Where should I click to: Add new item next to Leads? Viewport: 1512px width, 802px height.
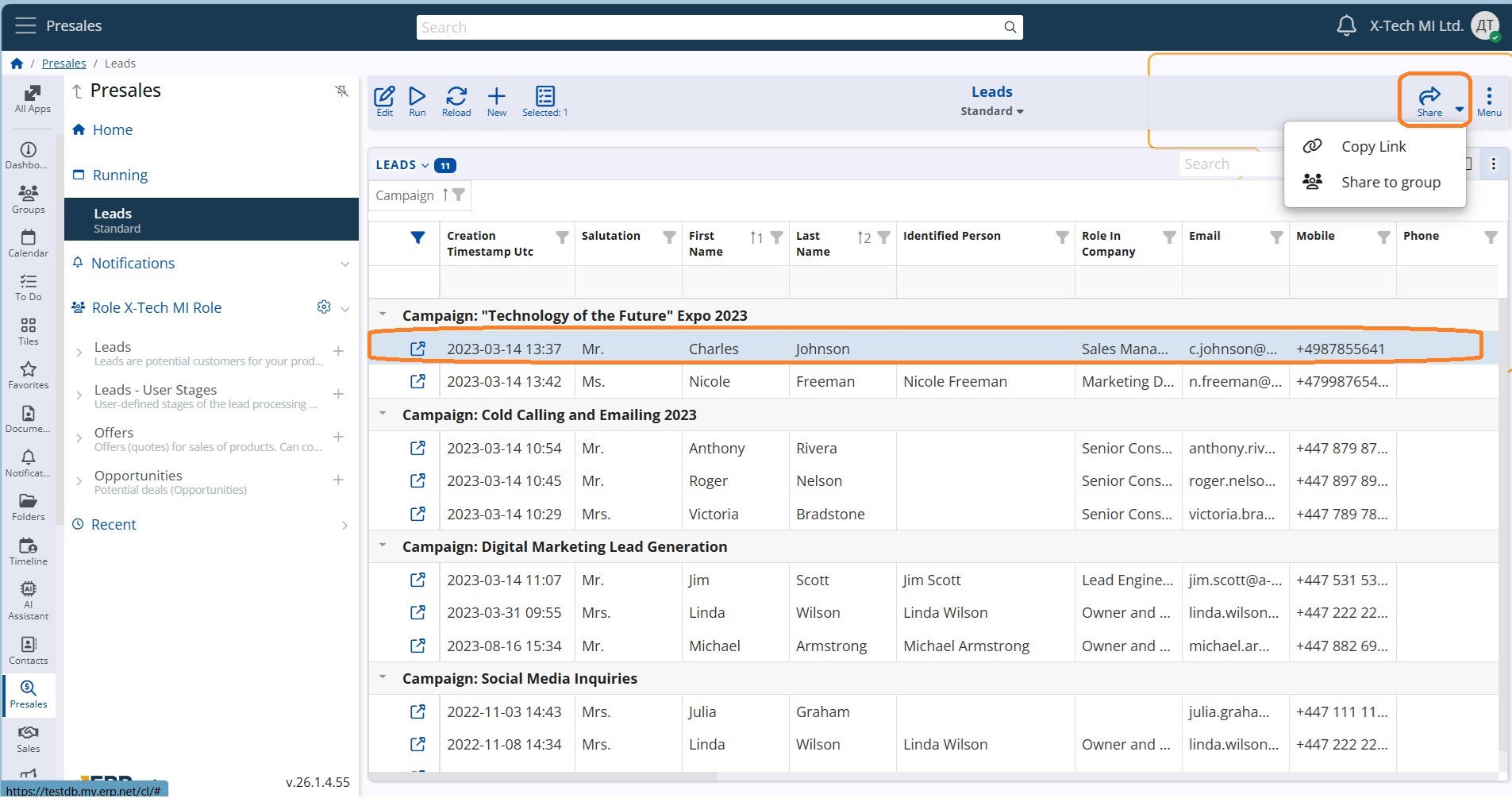(x=338, y=351)
